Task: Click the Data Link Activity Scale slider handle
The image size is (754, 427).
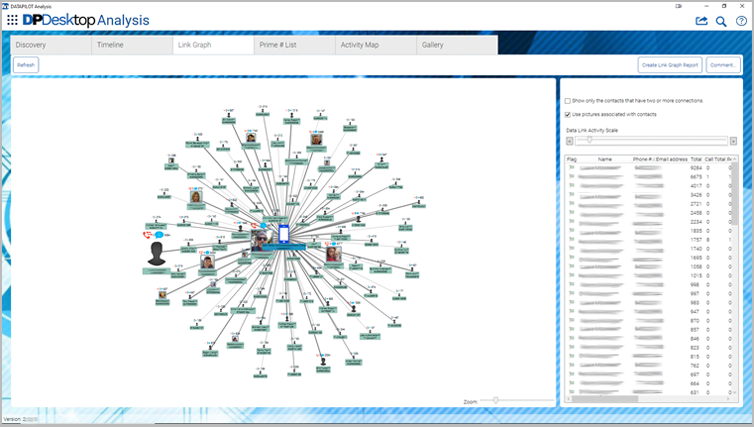Action: click(x=589, y=141)
